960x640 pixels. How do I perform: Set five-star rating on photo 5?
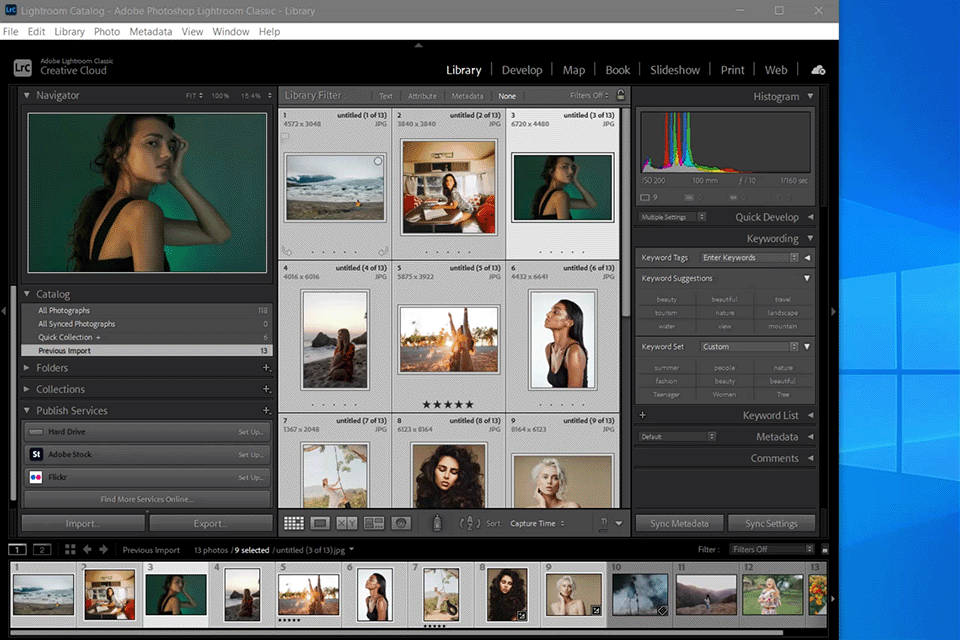(470, 404)
